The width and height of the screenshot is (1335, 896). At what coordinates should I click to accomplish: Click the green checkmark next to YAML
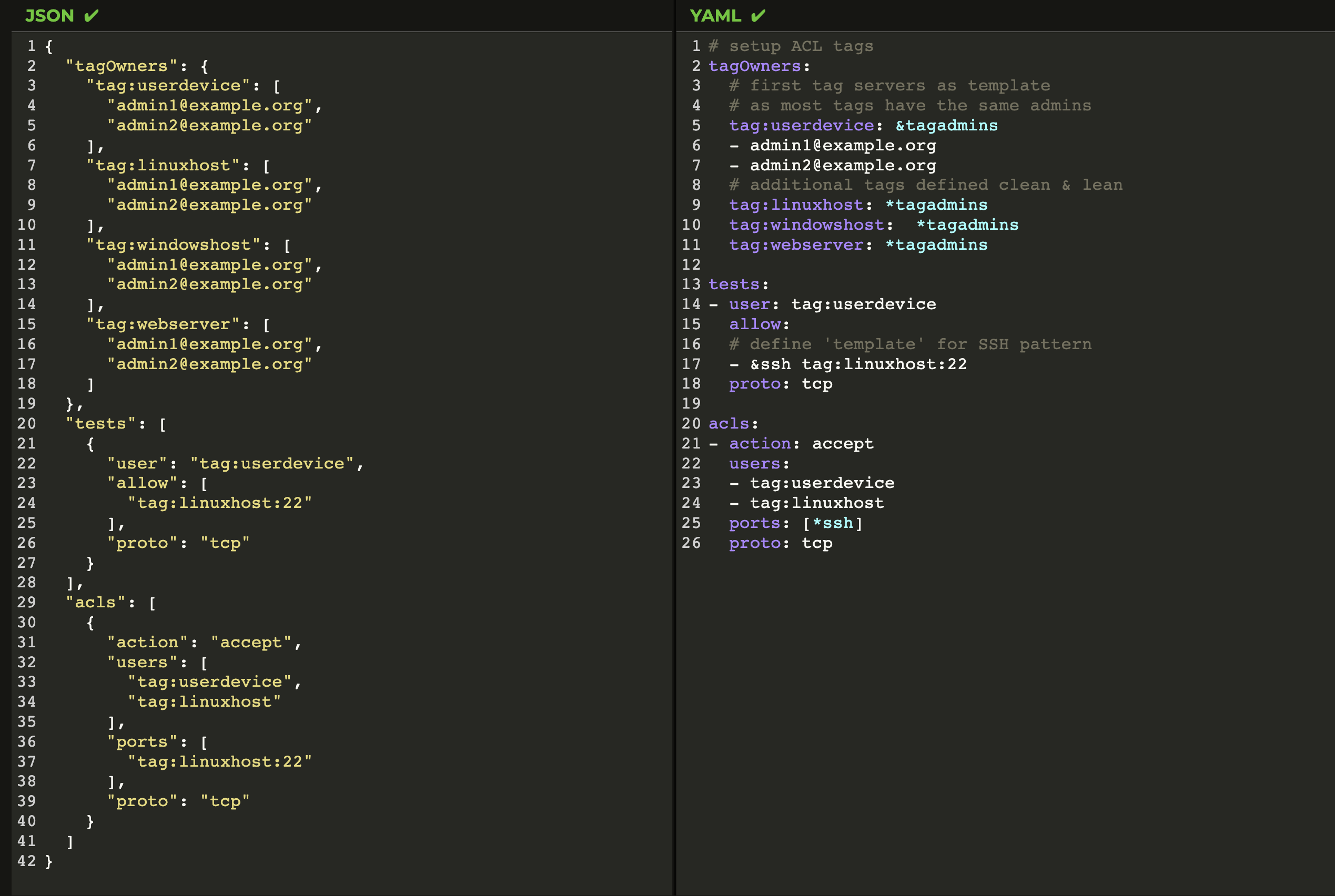[x=758, y=15]
